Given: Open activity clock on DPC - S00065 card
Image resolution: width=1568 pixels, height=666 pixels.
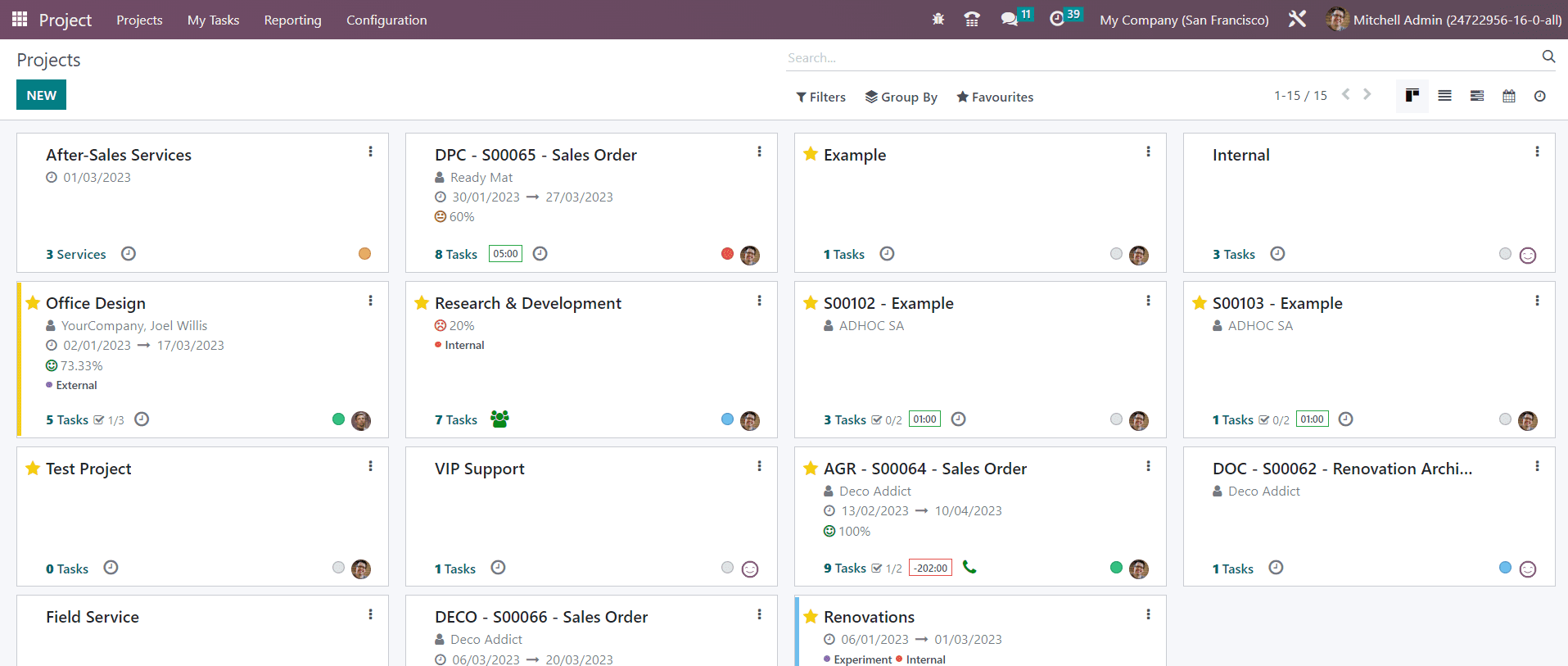Looking at the screenshot, I should pos(540,254).
